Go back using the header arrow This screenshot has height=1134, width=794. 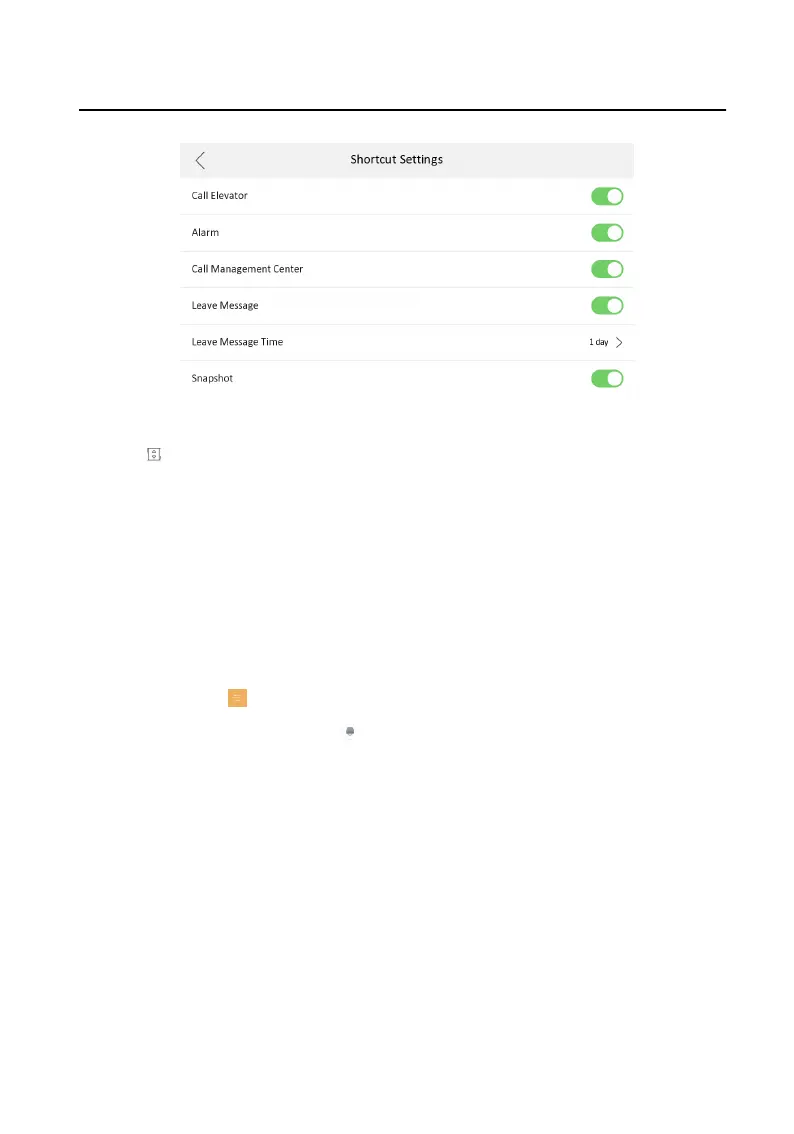(x=200, y=161)
